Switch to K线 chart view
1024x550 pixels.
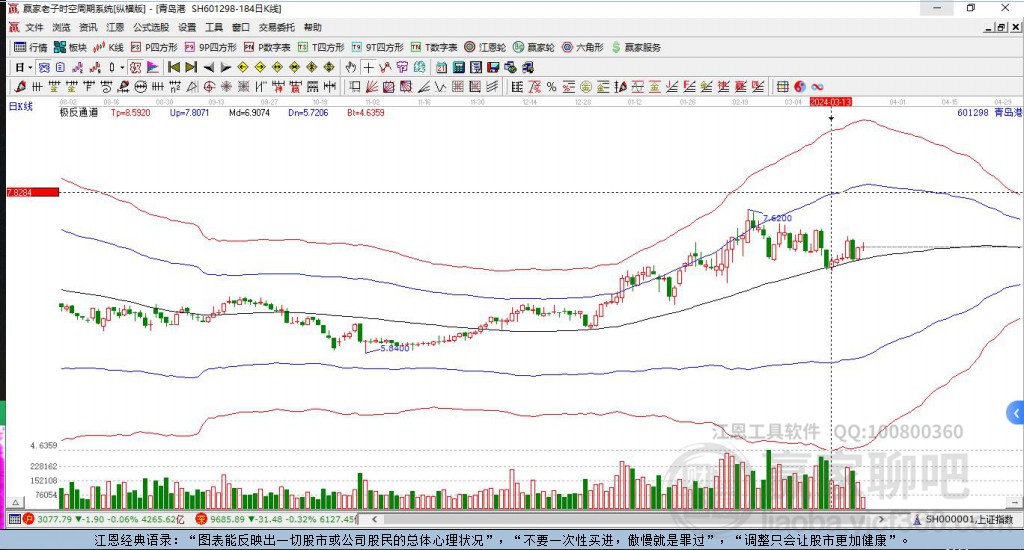point(108,47)
